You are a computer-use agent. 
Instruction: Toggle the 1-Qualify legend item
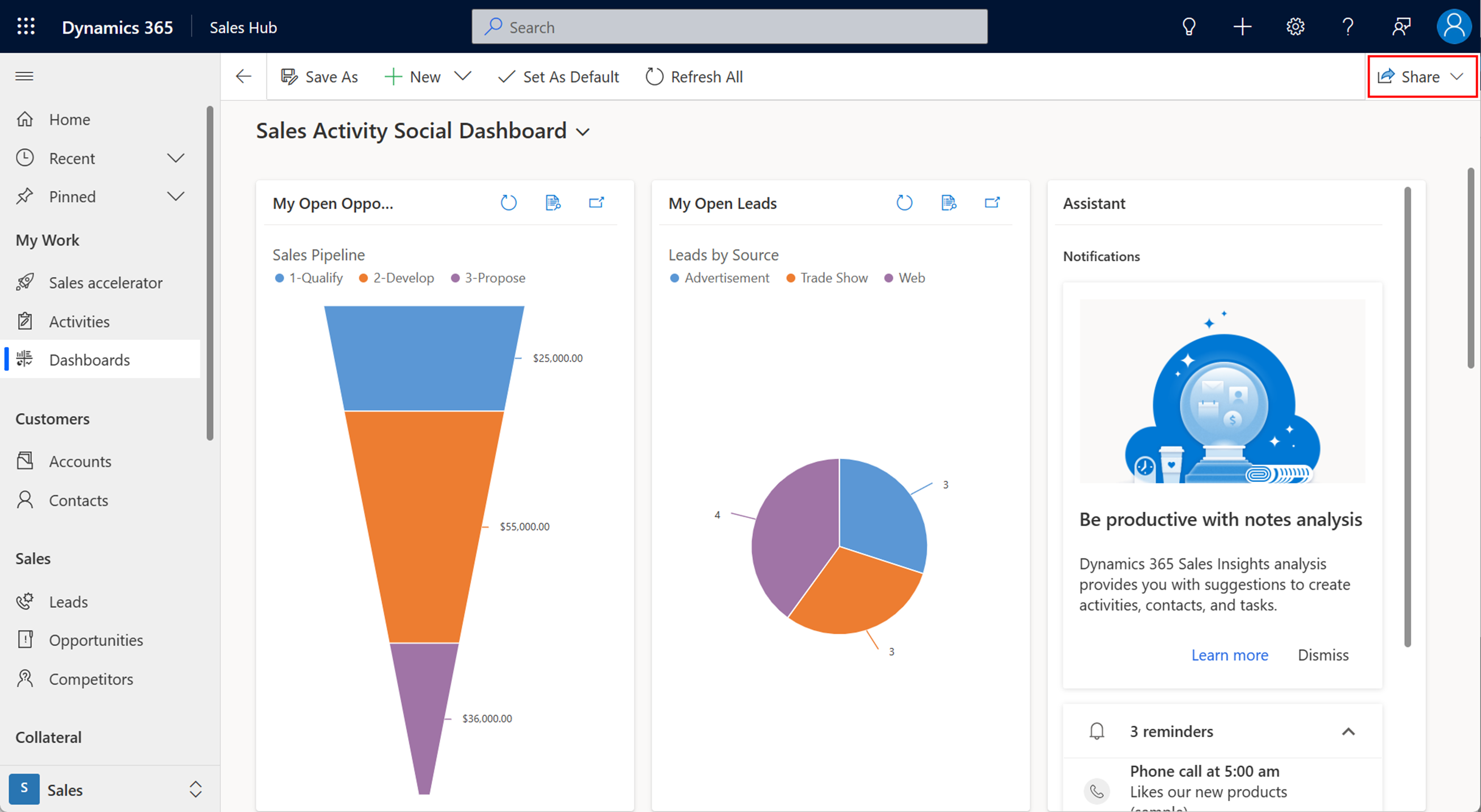click(x=309, y=278)
